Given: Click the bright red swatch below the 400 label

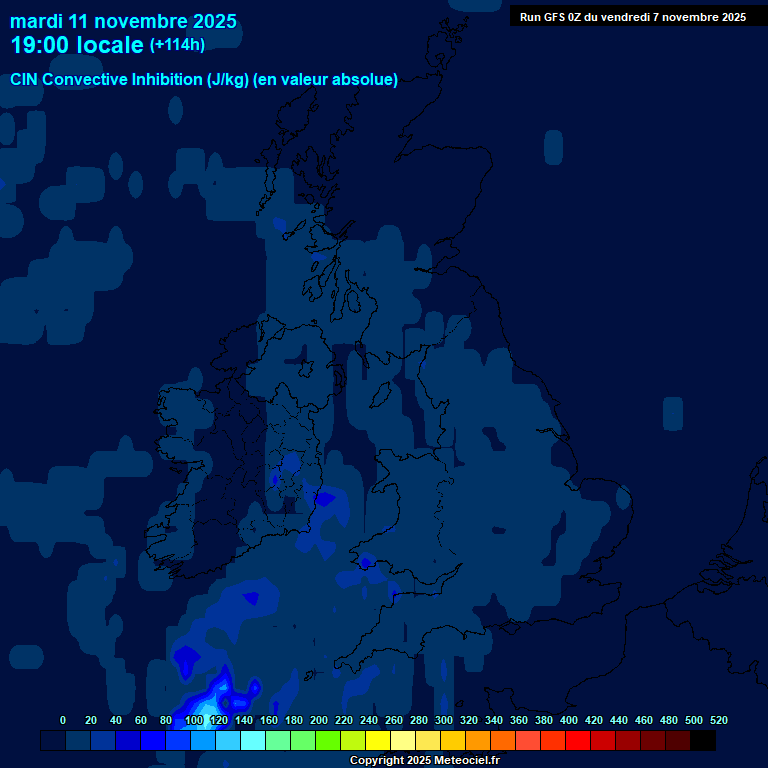Looking at the screenshot, I should tap(578, 741).
